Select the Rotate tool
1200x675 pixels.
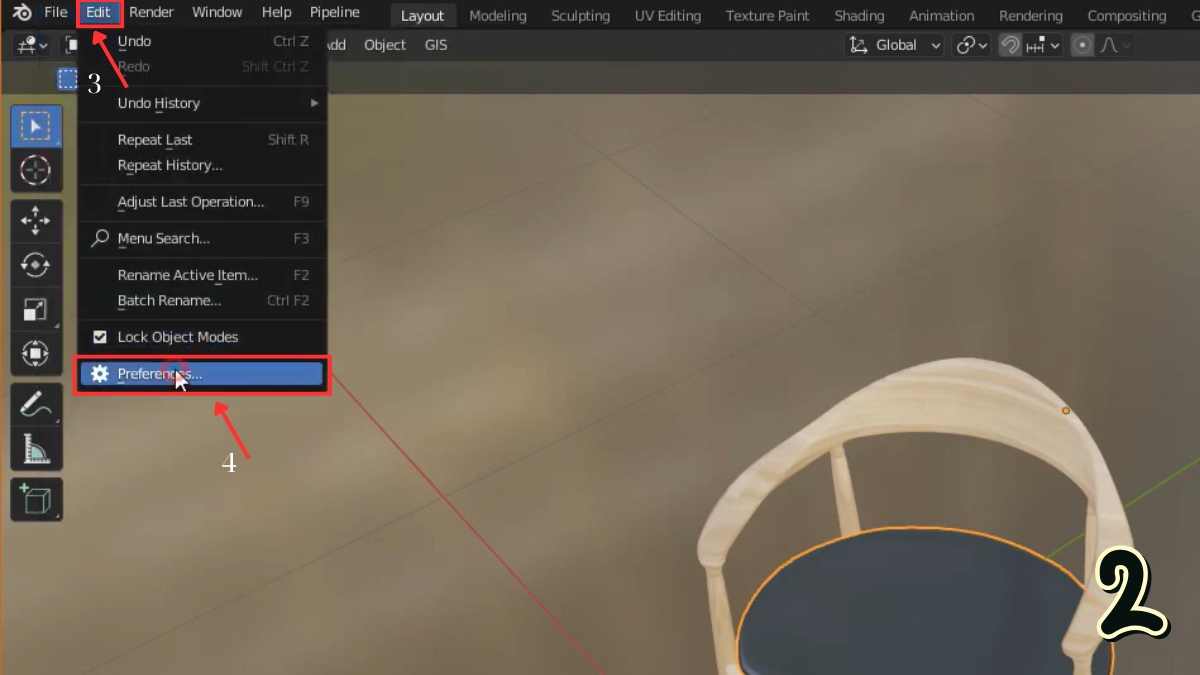tap(36, 265)
